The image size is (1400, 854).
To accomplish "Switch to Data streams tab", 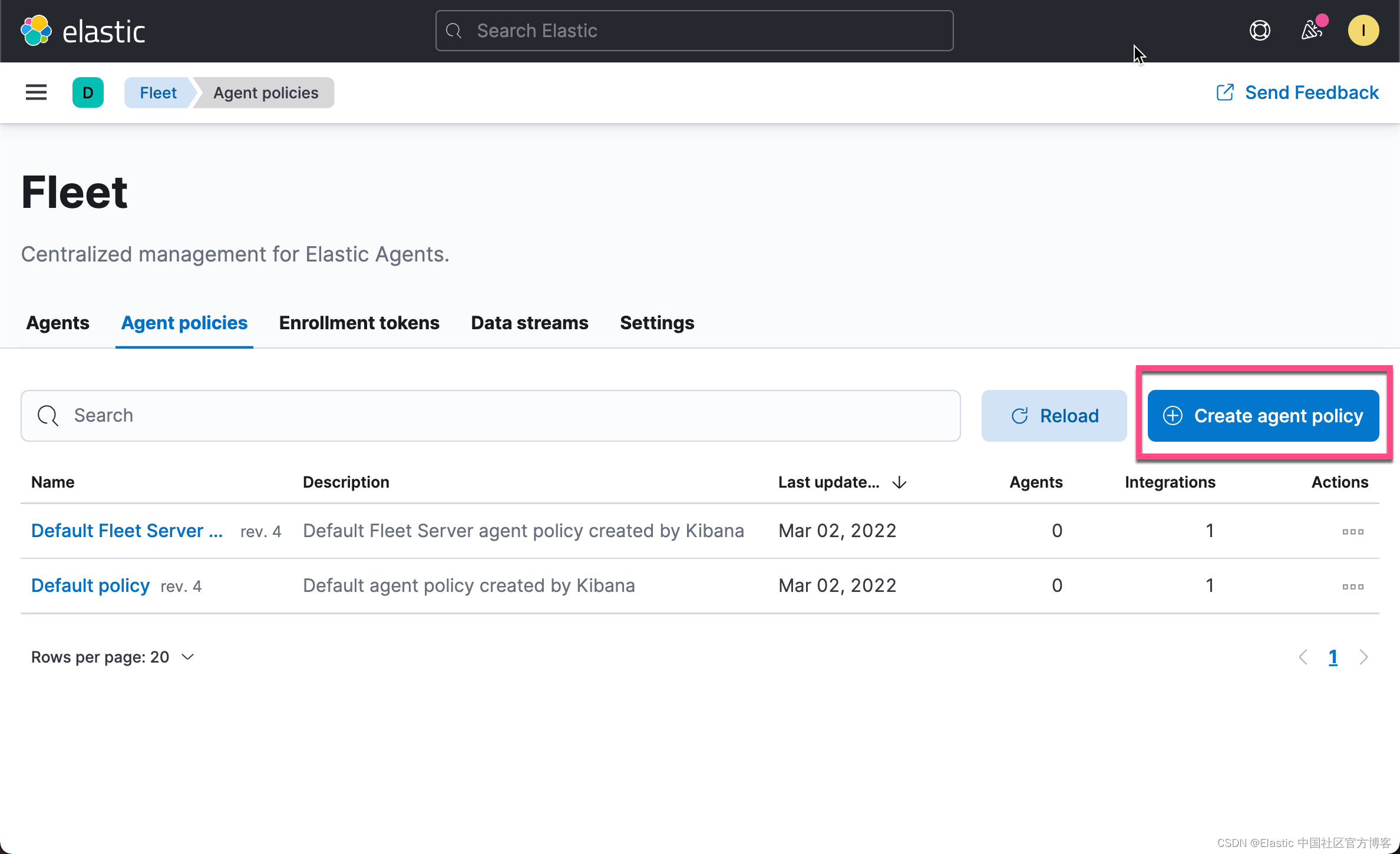I will [529, 323].
